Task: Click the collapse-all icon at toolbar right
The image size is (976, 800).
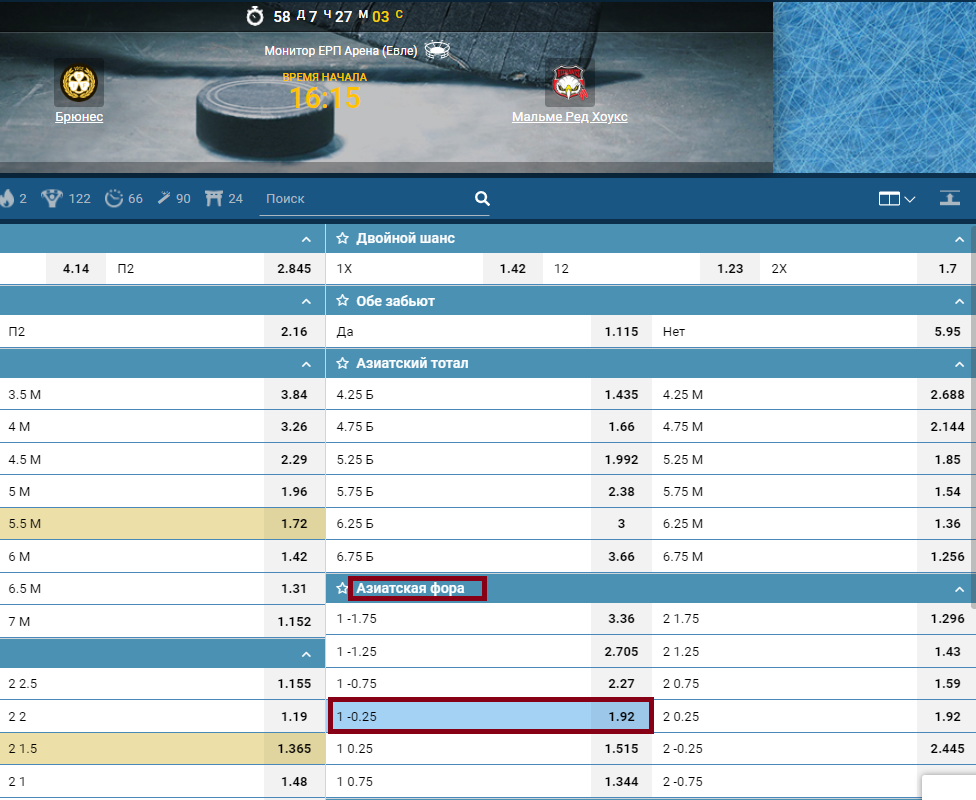Action: coord(949,198)
